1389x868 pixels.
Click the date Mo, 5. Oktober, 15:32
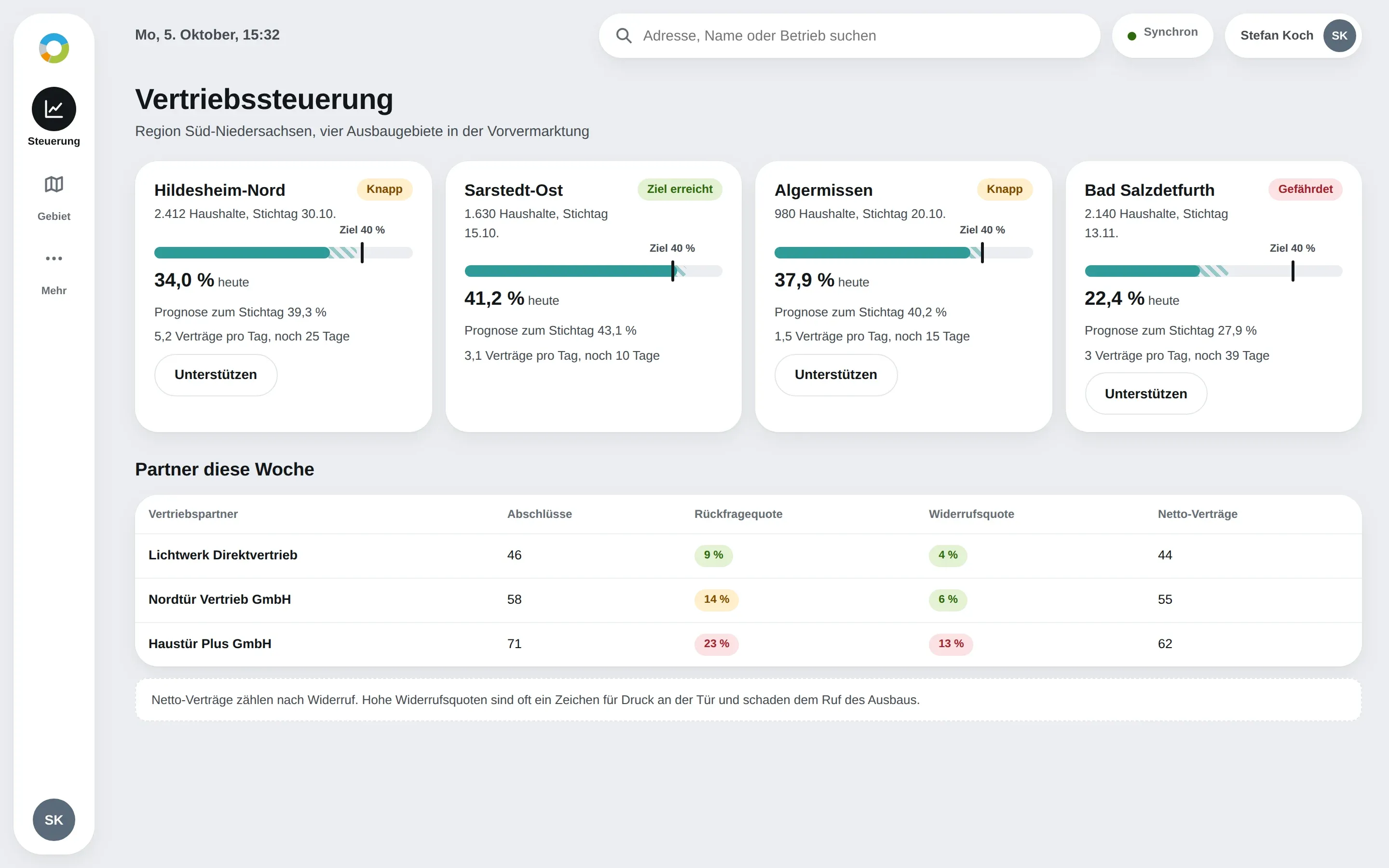point(207,35)
